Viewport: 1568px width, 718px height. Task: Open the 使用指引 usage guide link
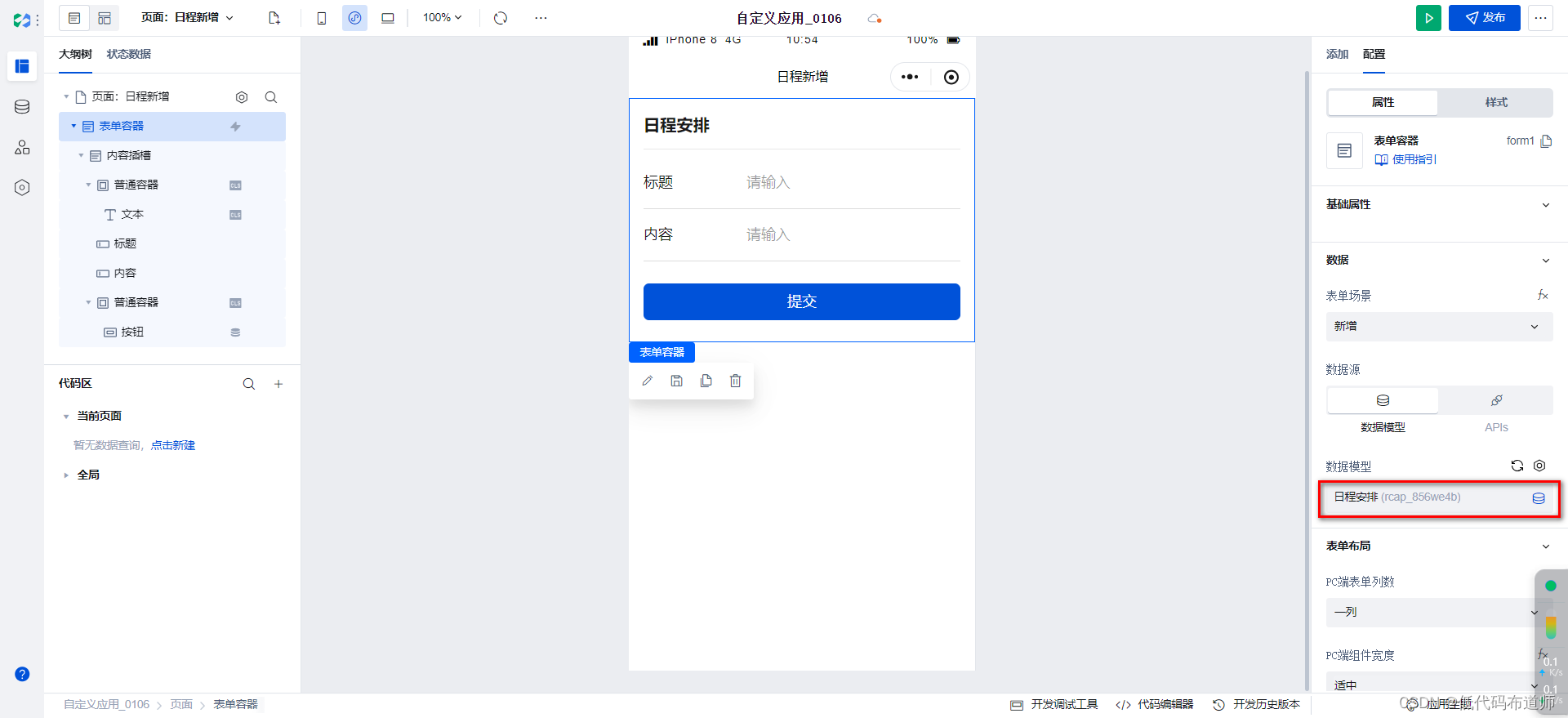click(x=1405, y=159)
